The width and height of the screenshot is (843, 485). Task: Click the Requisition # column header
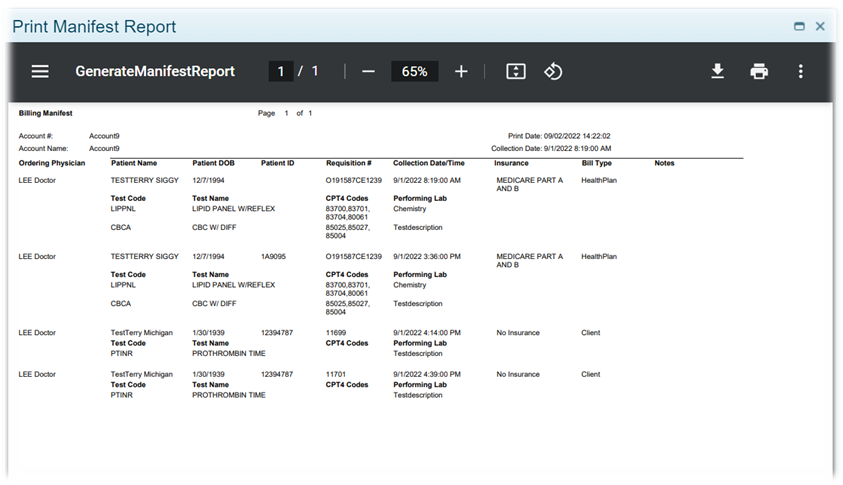(x=348, y=163)
